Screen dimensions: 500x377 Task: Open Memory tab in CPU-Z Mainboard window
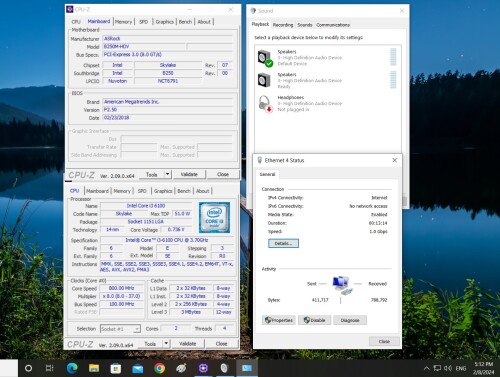(123, 22)
